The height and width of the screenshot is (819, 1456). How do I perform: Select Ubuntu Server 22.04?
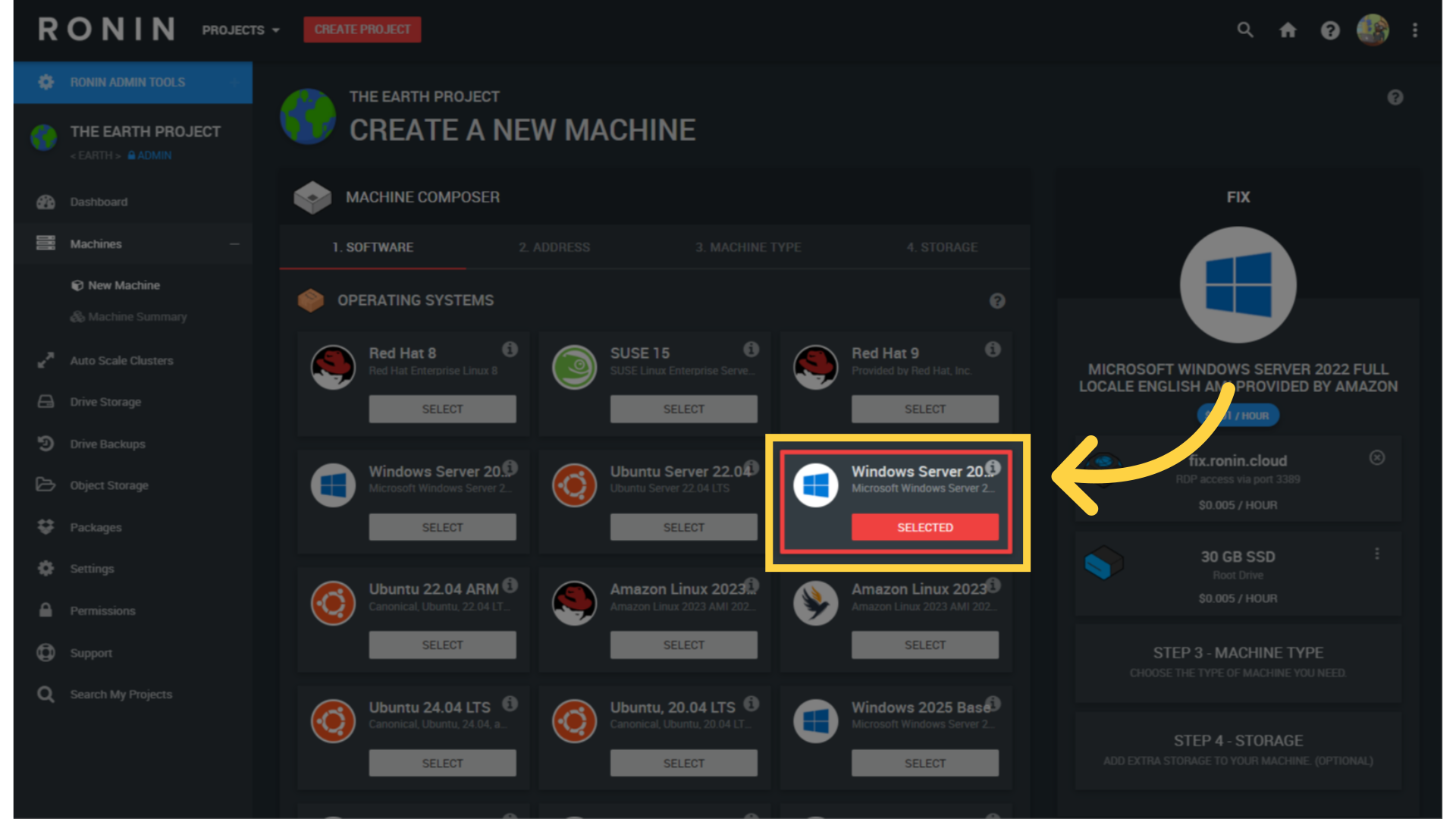683,527
